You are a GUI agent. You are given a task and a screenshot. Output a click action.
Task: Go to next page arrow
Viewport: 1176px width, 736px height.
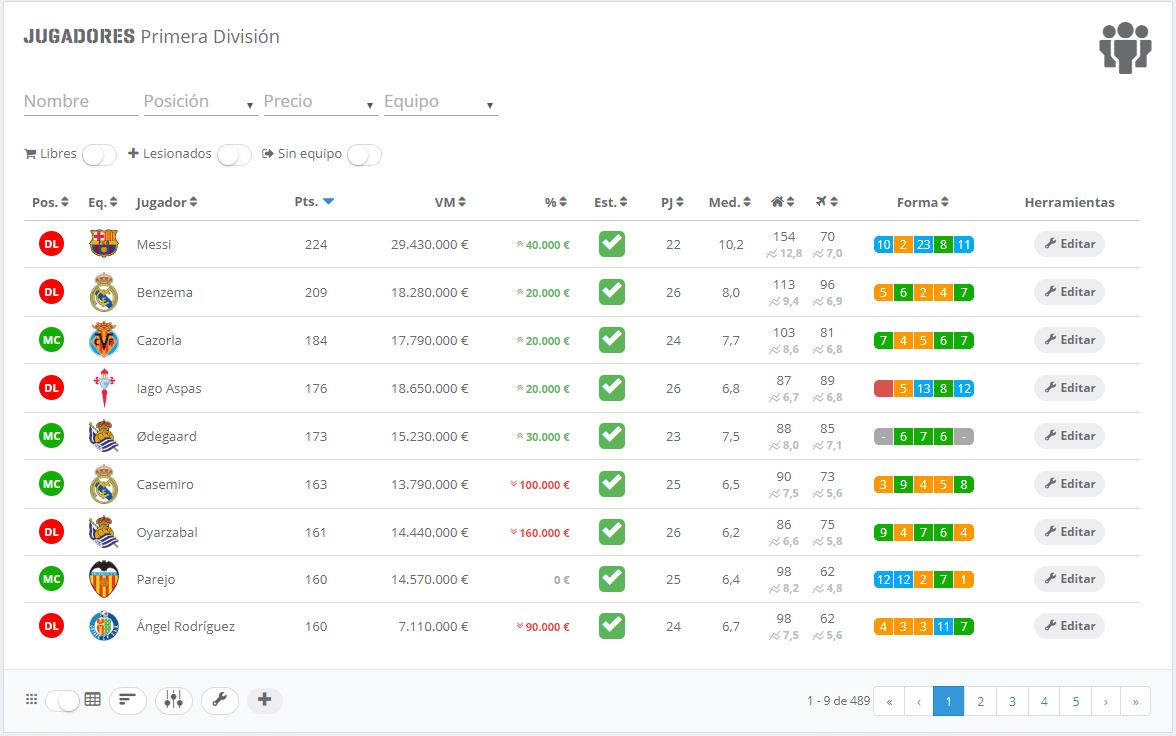pyautogui.click(x=1106, y=701)
